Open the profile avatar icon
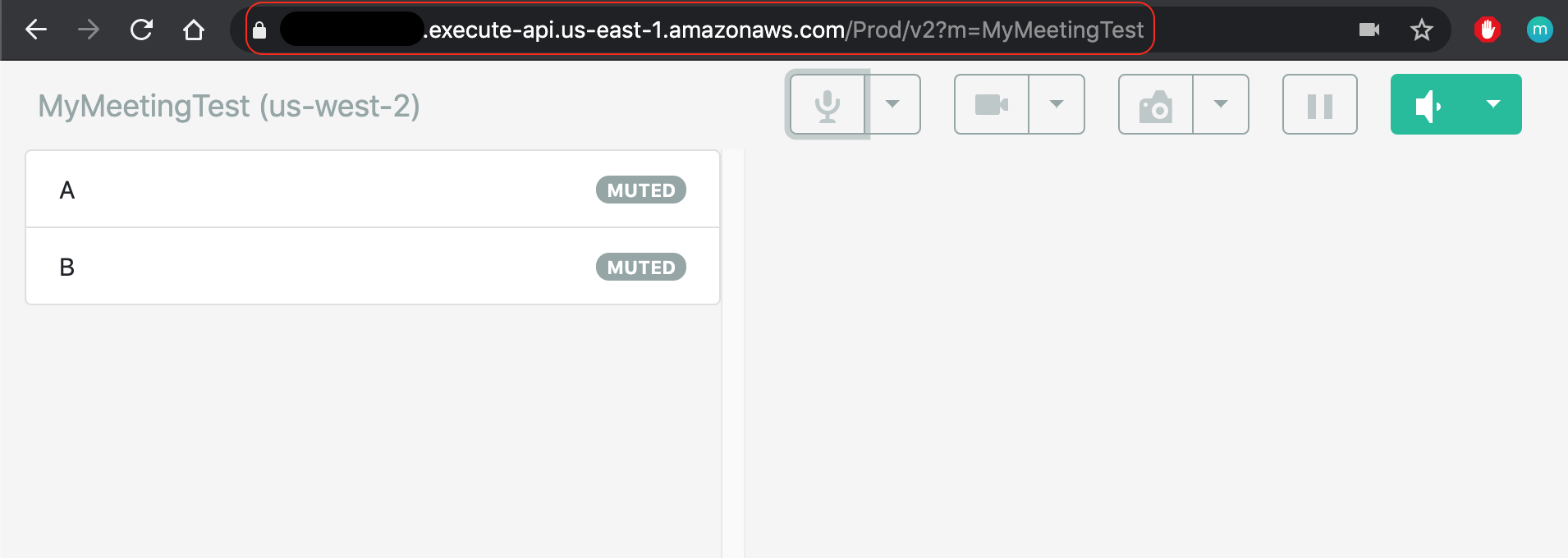The height and width of the screenshot is (558, 1568). point(1540,29)
